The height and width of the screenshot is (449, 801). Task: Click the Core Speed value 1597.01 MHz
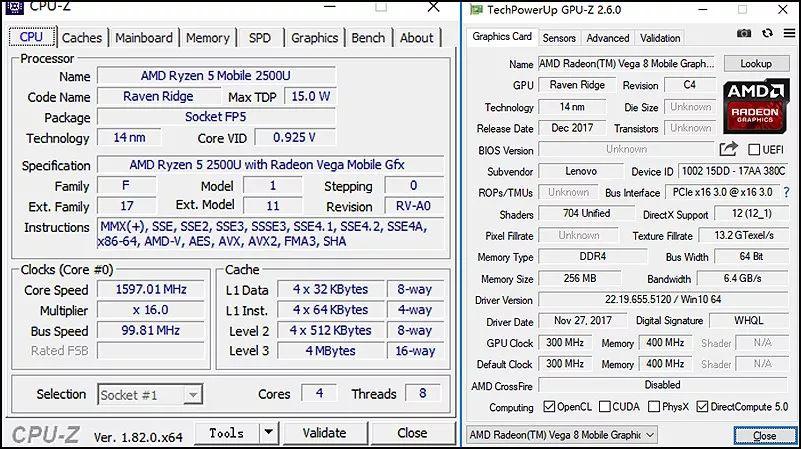tap(151, 289)
